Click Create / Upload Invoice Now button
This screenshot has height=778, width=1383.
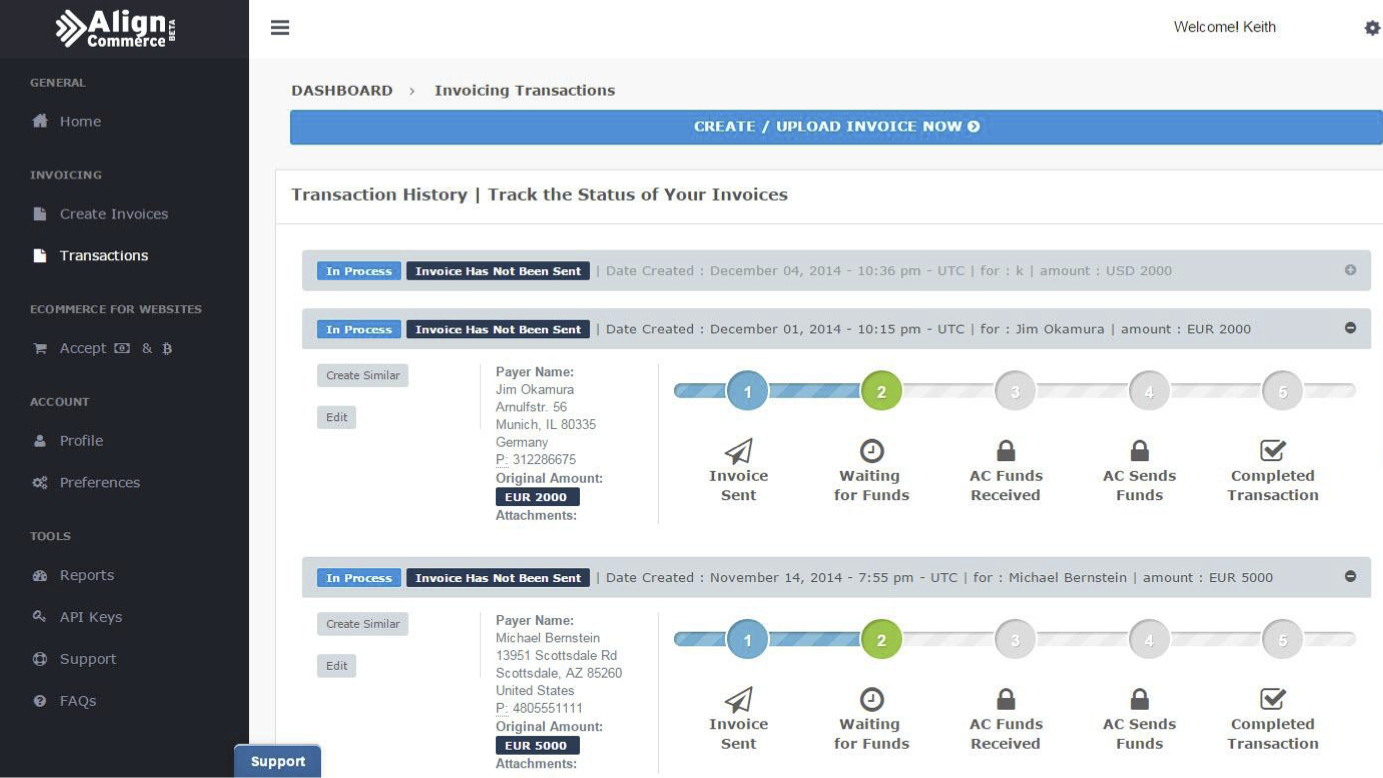point(836,127)
